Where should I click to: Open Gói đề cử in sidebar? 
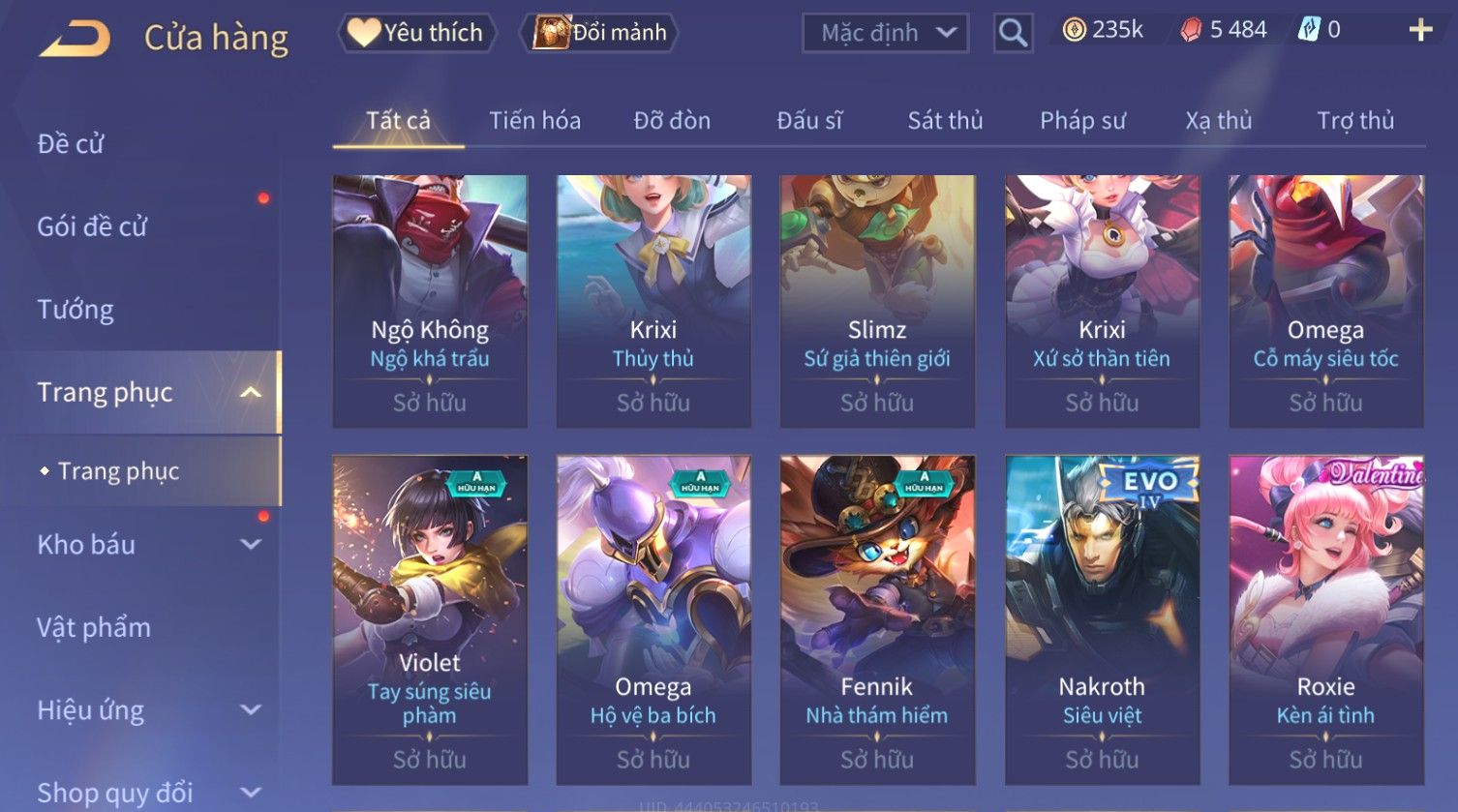click(92, 226)
